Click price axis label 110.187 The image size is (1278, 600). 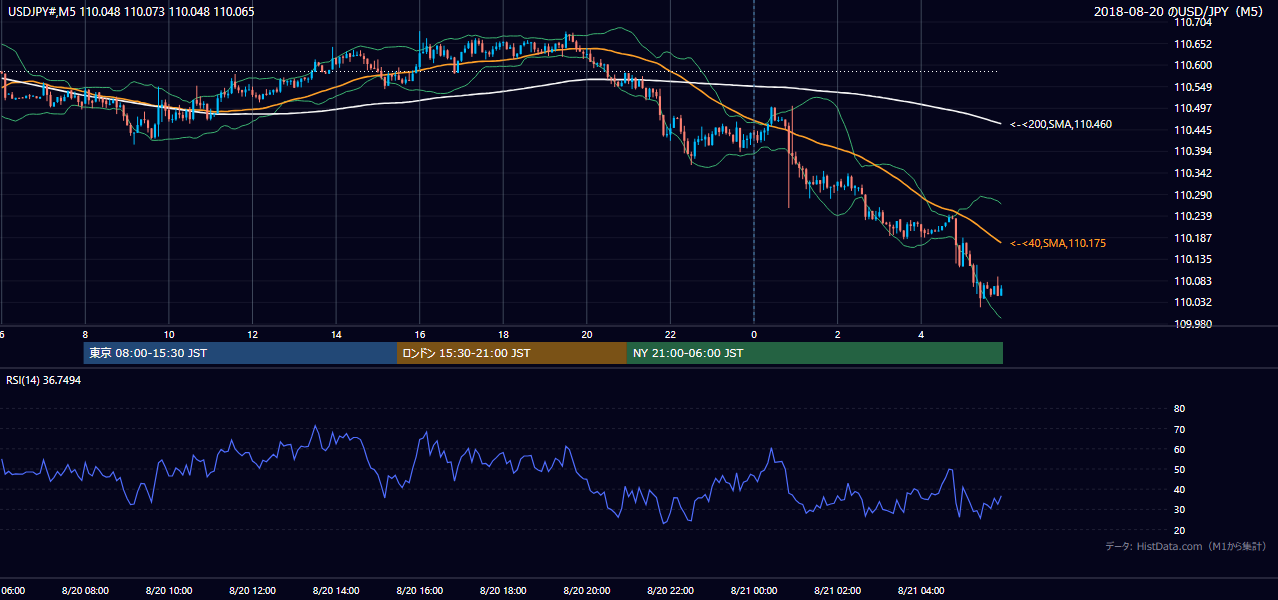[x=1193, y=238]
